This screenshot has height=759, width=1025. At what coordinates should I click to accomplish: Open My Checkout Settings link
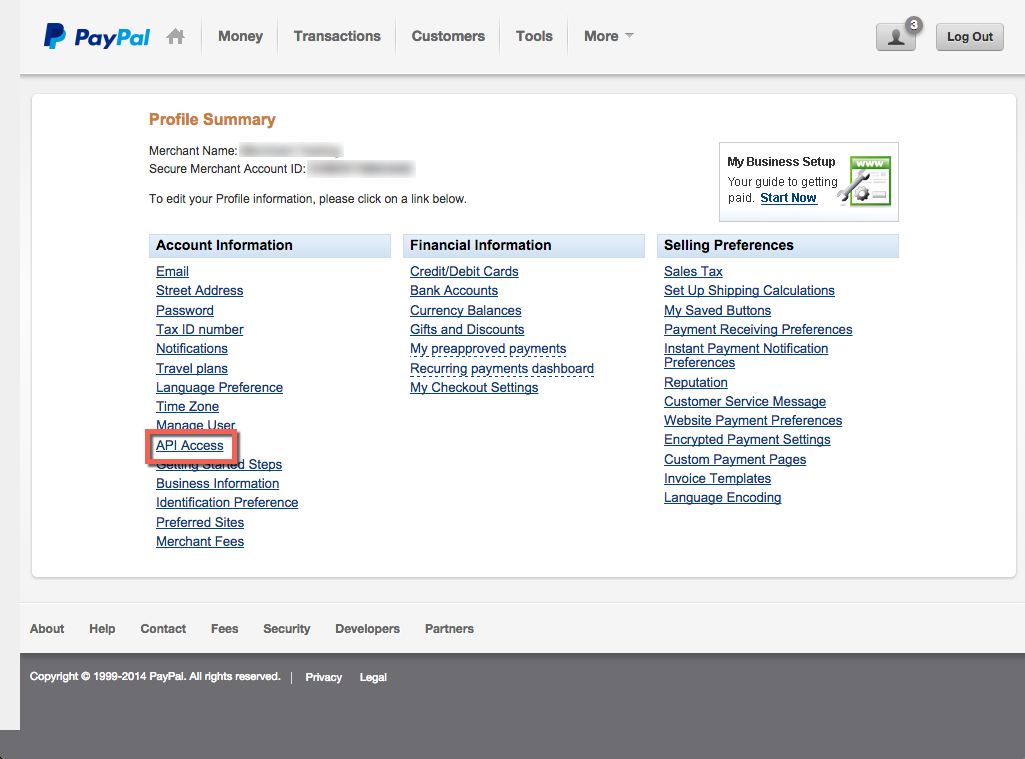pyautogui.click(x=474, y=388)
